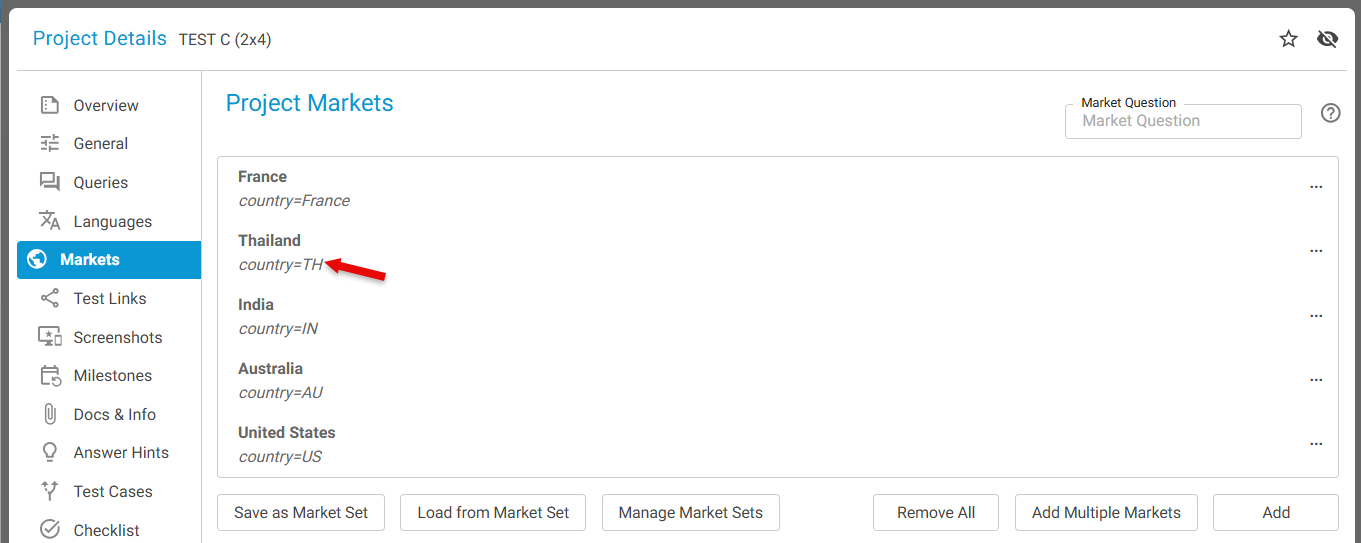Screen dimensions: 1361x543
Task: Click the help question mark icon
Action: click(x=1330, y=113)
